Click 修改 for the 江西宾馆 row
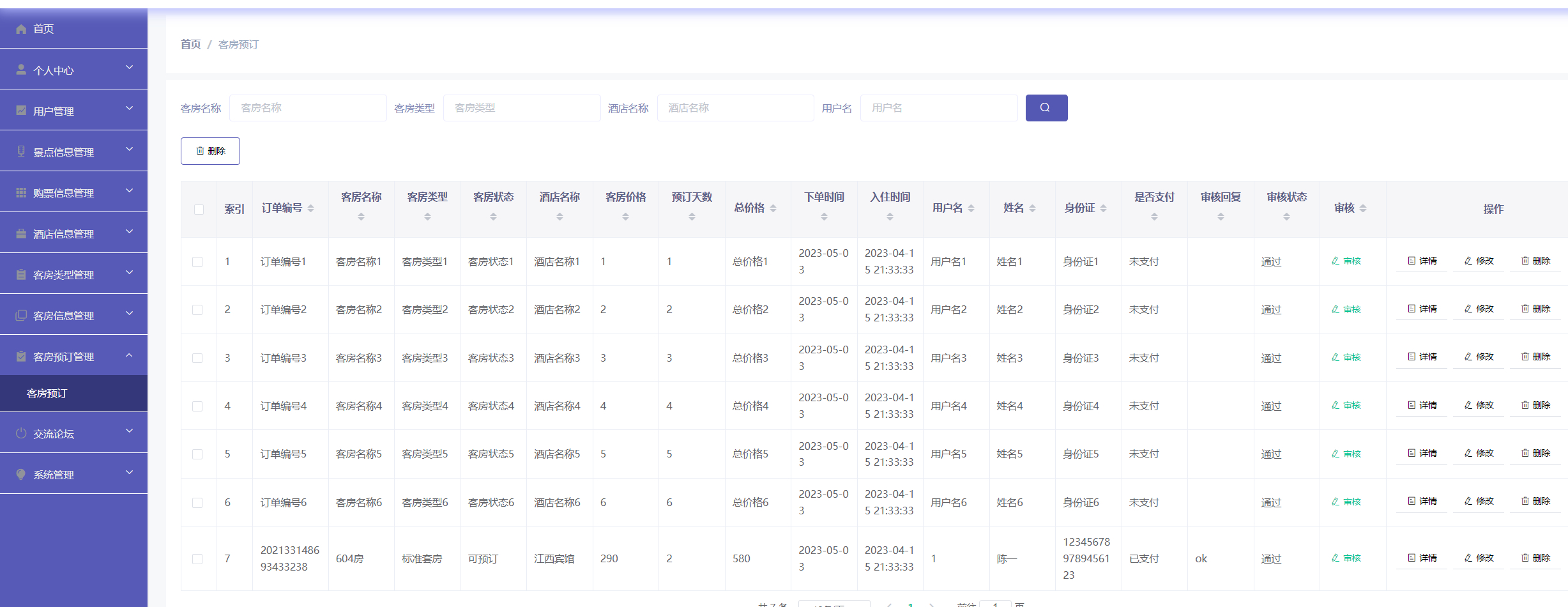Viewport: 1568px width, 607px height. click(1479, 558)
